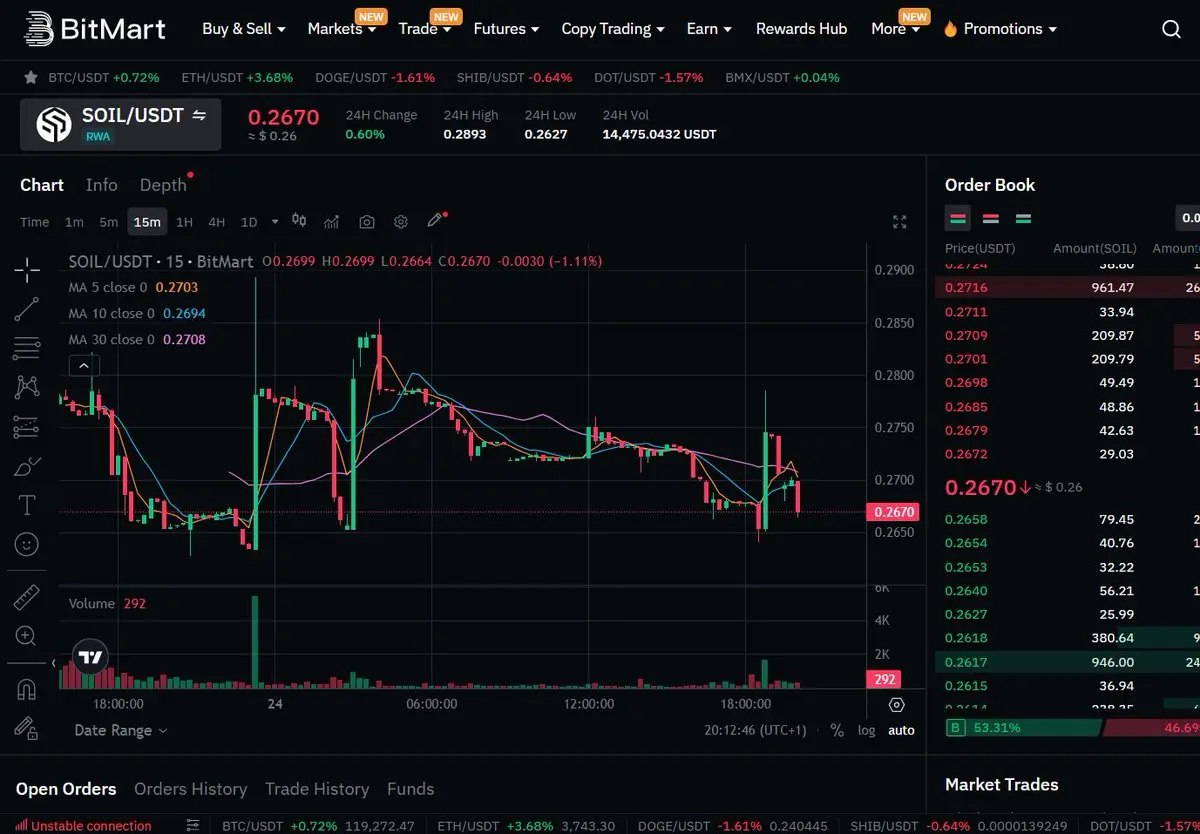Select the Time line-chart interval
The image size is (1200, 834).
click(x=35, y=222)
